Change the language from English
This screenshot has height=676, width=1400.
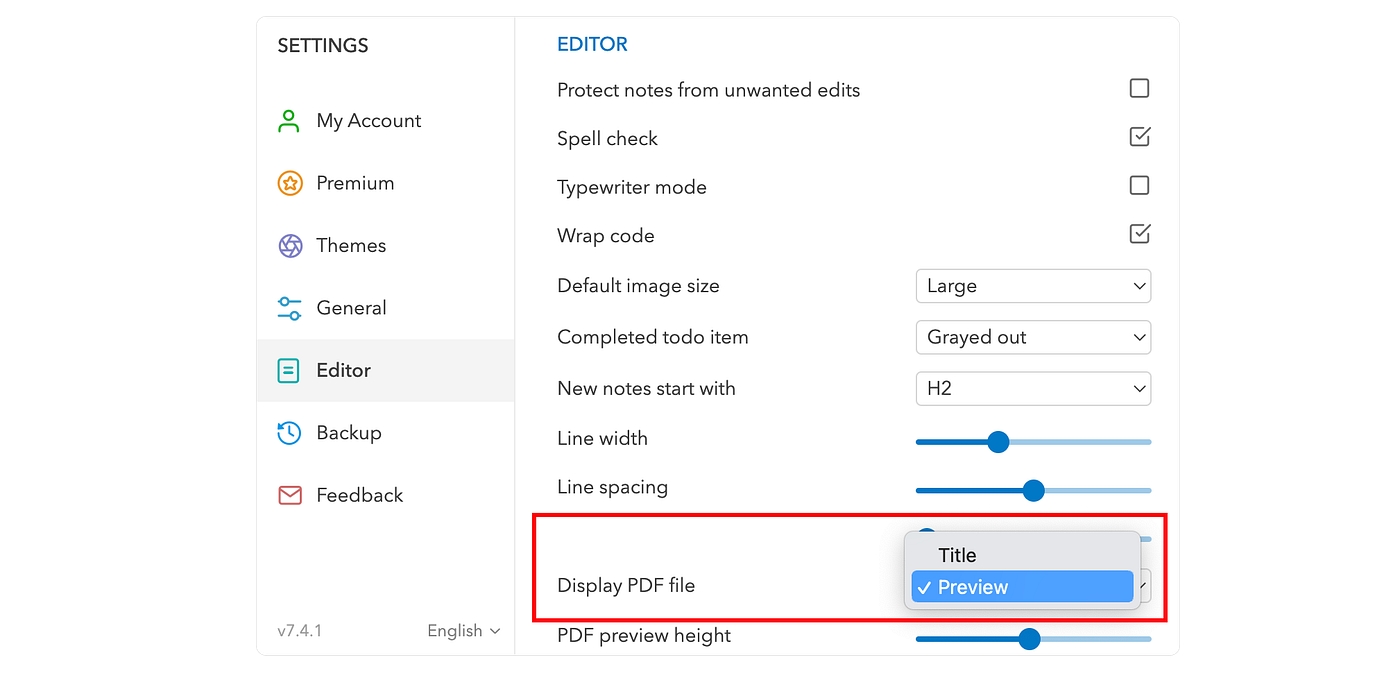coord(463,631)
